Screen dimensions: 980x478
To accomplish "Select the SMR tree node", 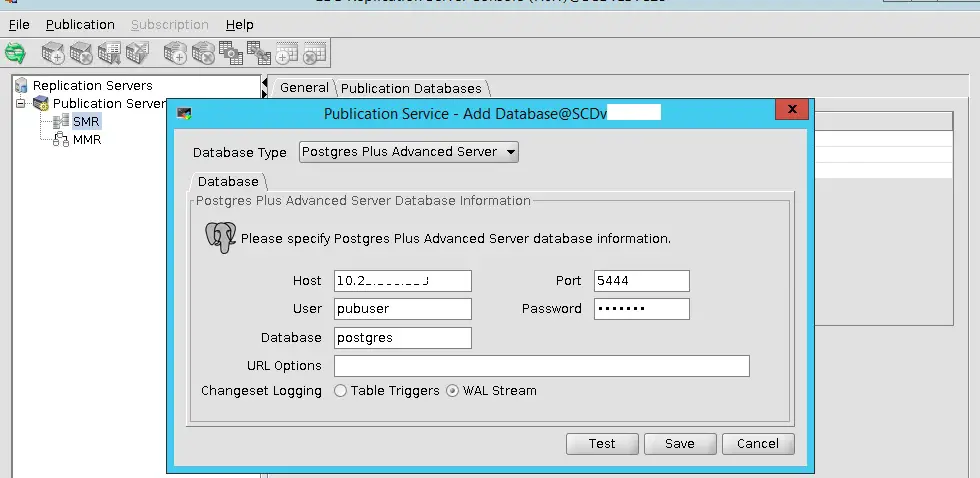I will 86,121.
